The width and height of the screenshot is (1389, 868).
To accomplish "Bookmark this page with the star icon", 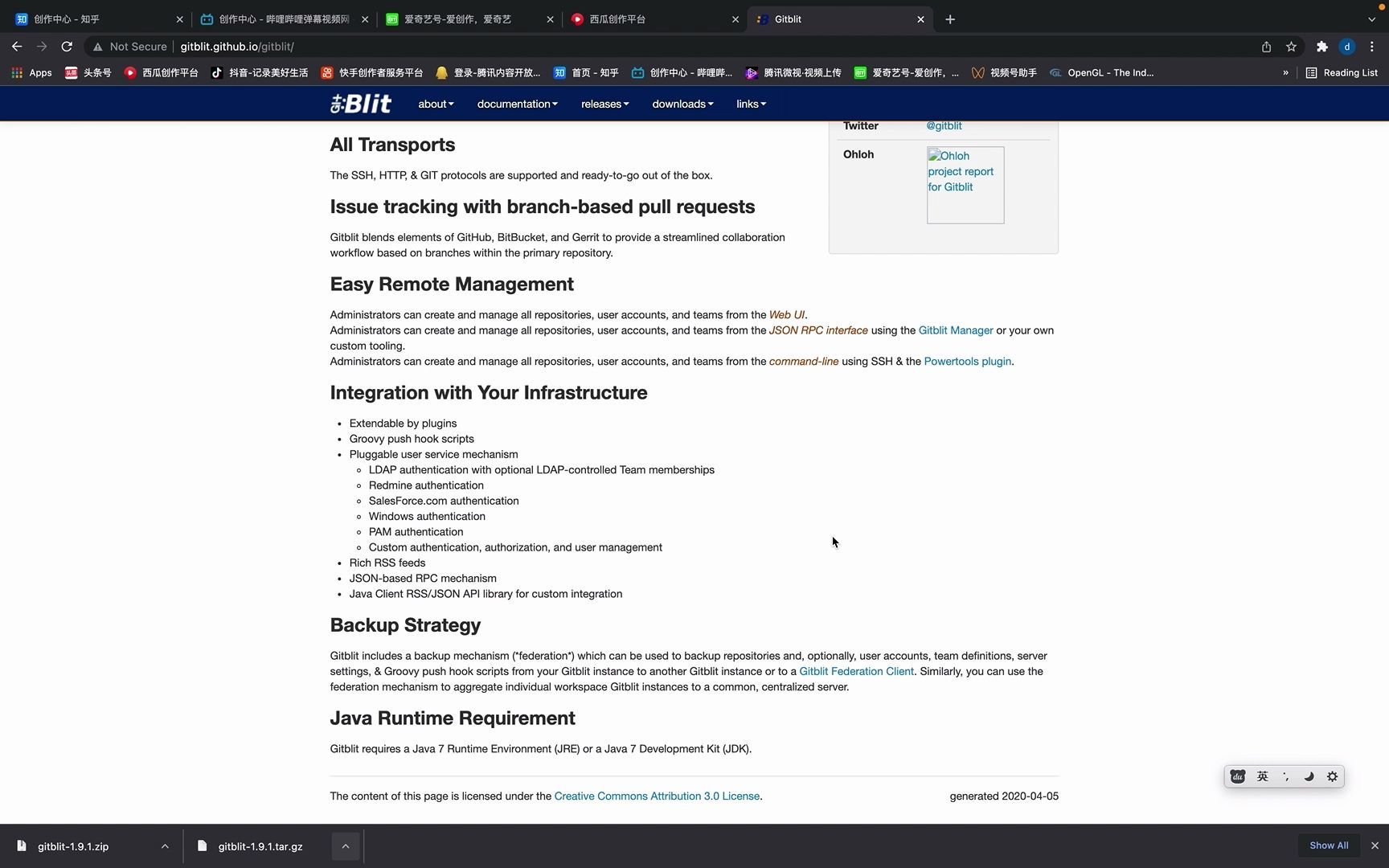I will coord(1291,47).
